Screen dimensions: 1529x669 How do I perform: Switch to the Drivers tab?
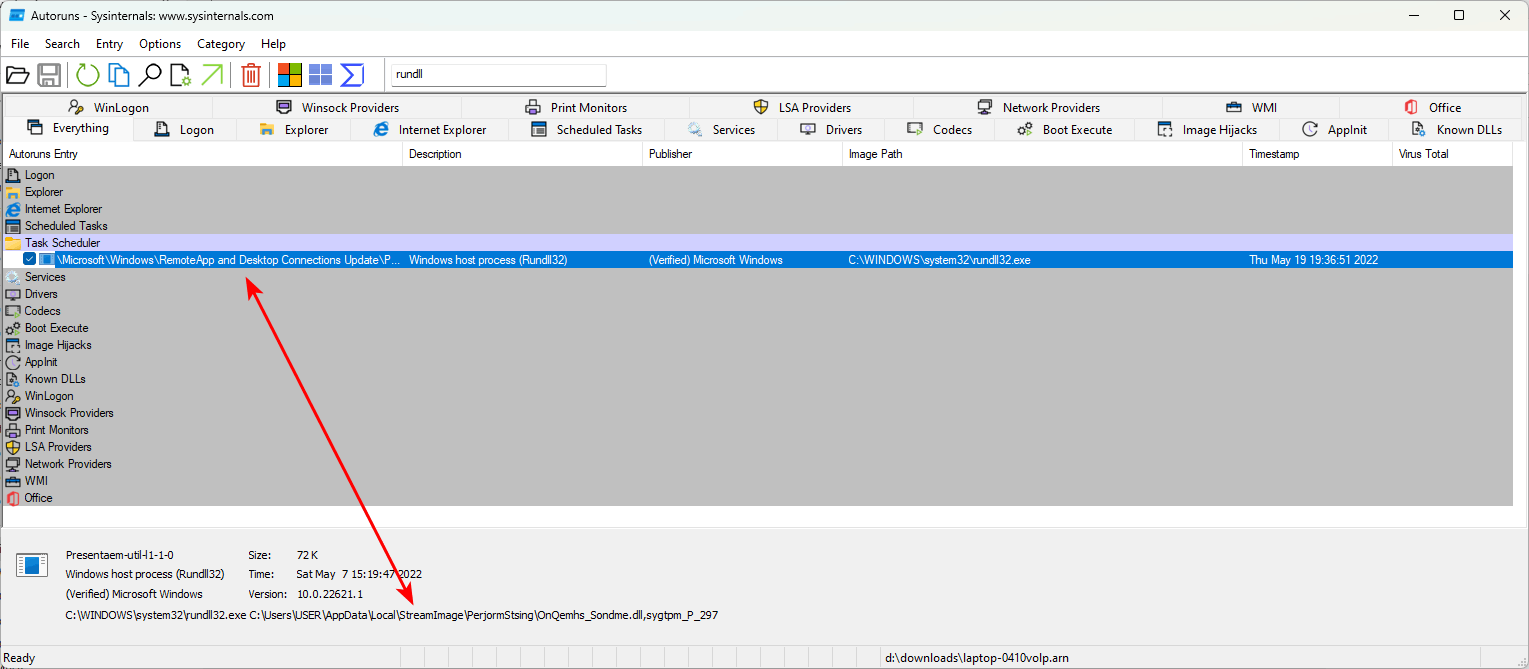click(832, 129)
